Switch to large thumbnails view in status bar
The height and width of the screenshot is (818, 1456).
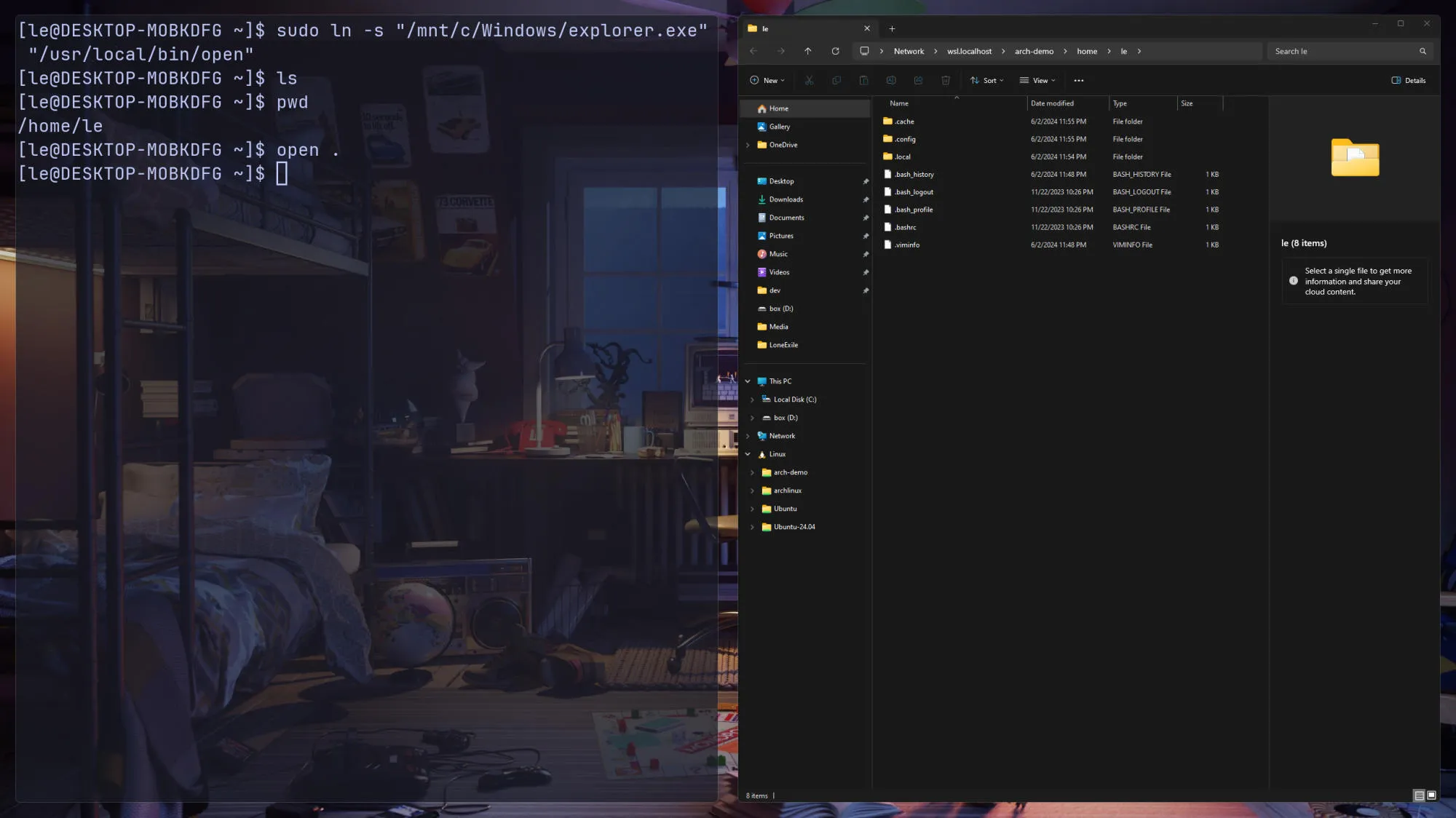point(1431,795)
